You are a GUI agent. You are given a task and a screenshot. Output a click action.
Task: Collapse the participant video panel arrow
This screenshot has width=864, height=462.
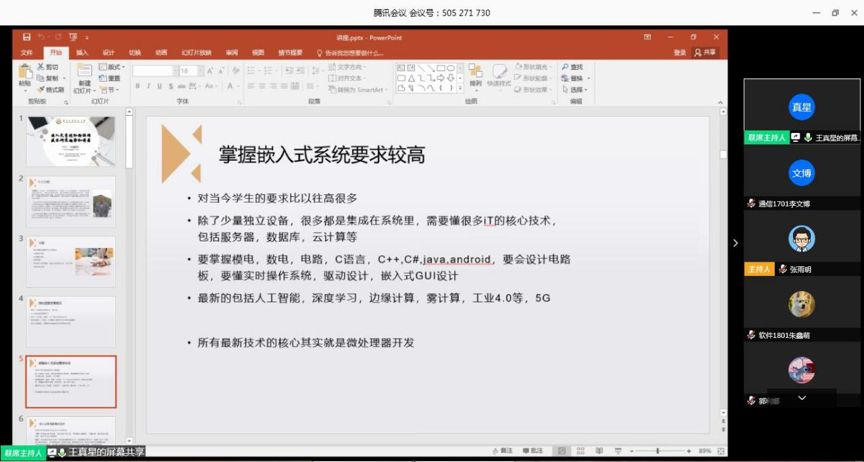pos(736,243)
